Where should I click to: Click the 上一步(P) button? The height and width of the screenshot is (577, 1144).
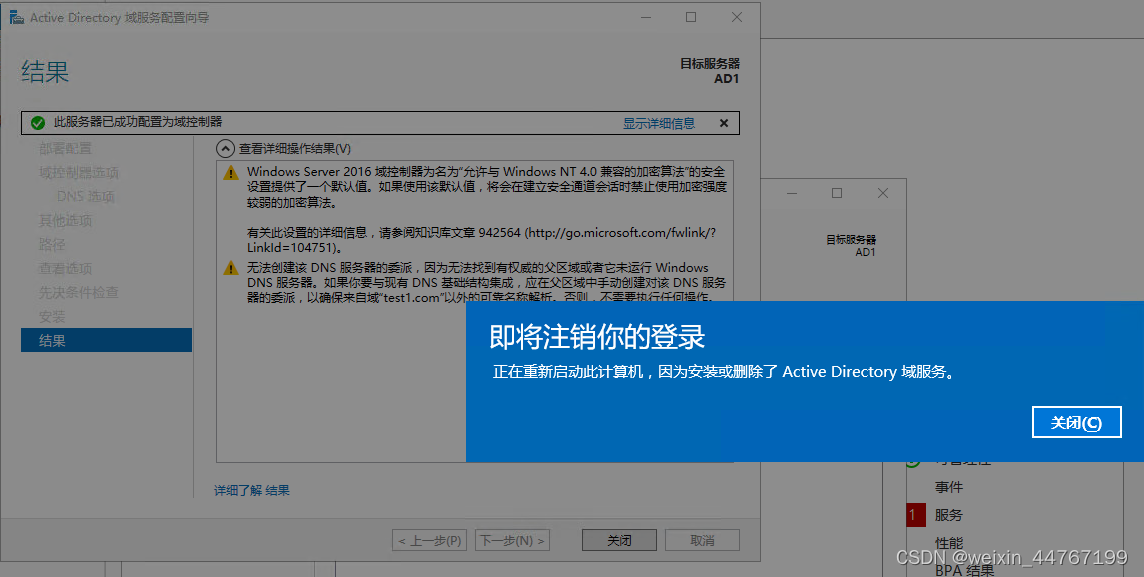[x=430, y=541]
